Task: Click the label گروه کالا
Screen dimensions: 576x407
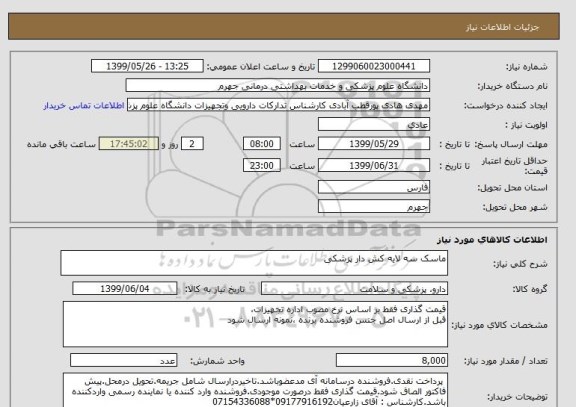Action: (530, 289)
